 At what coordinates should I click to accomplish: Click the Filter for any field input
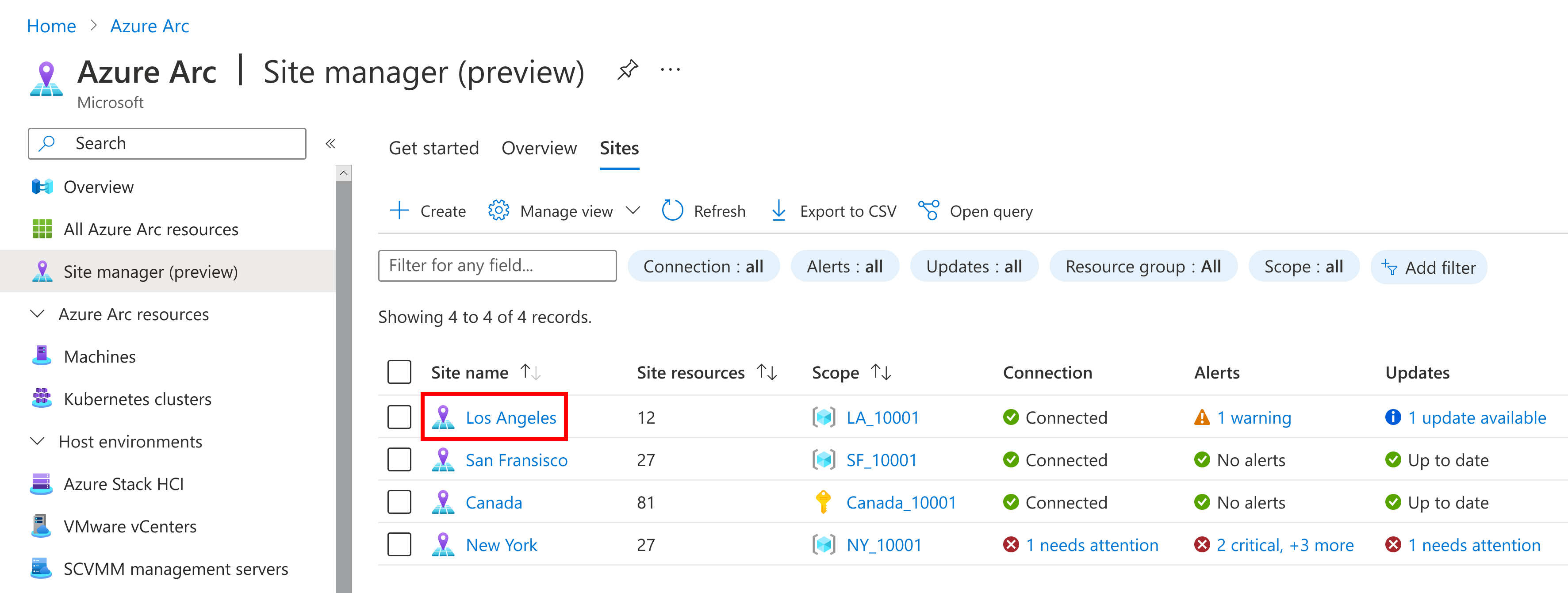498,265
